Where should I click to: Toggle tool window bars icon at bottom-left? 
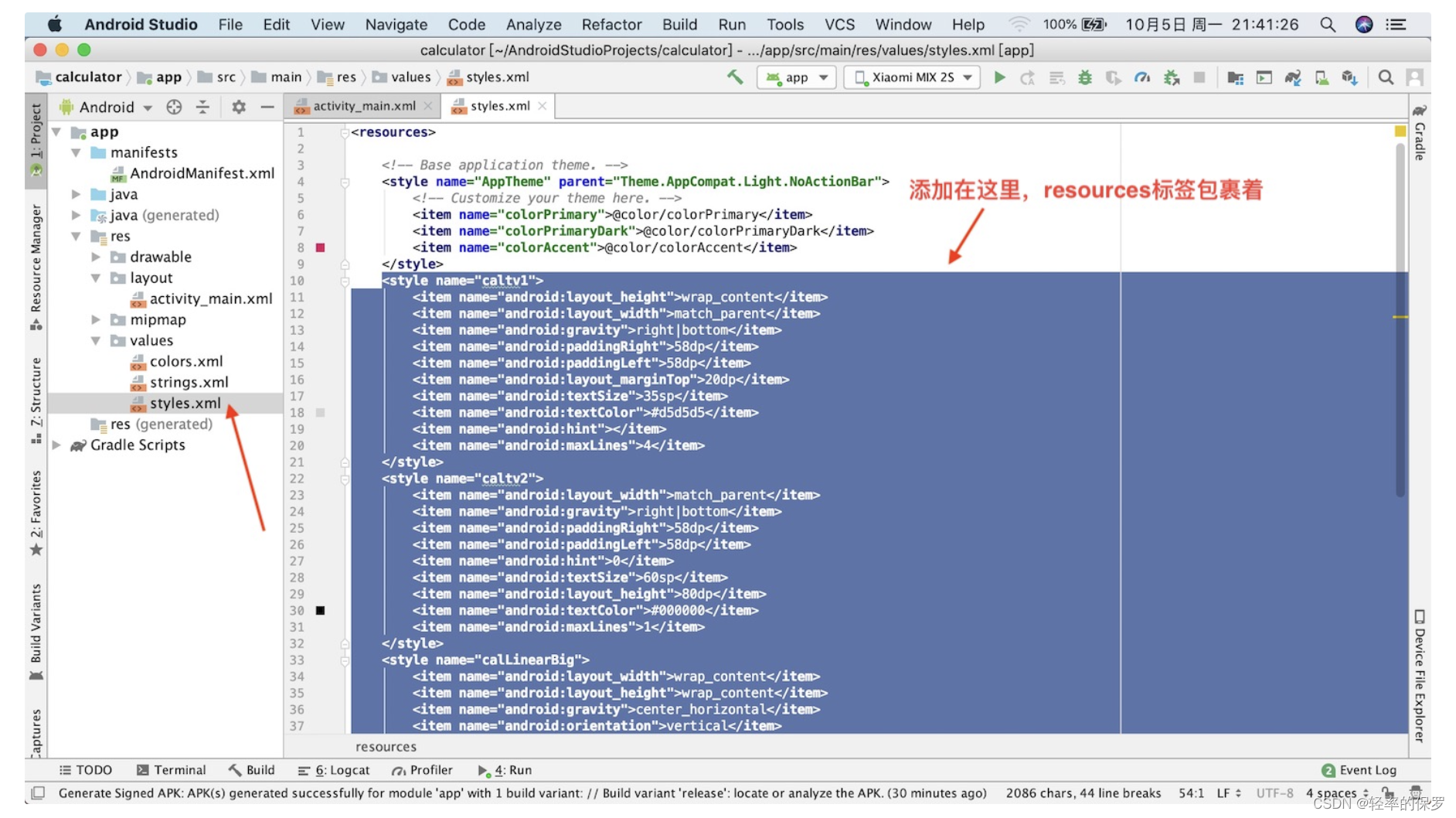(38, 792)
